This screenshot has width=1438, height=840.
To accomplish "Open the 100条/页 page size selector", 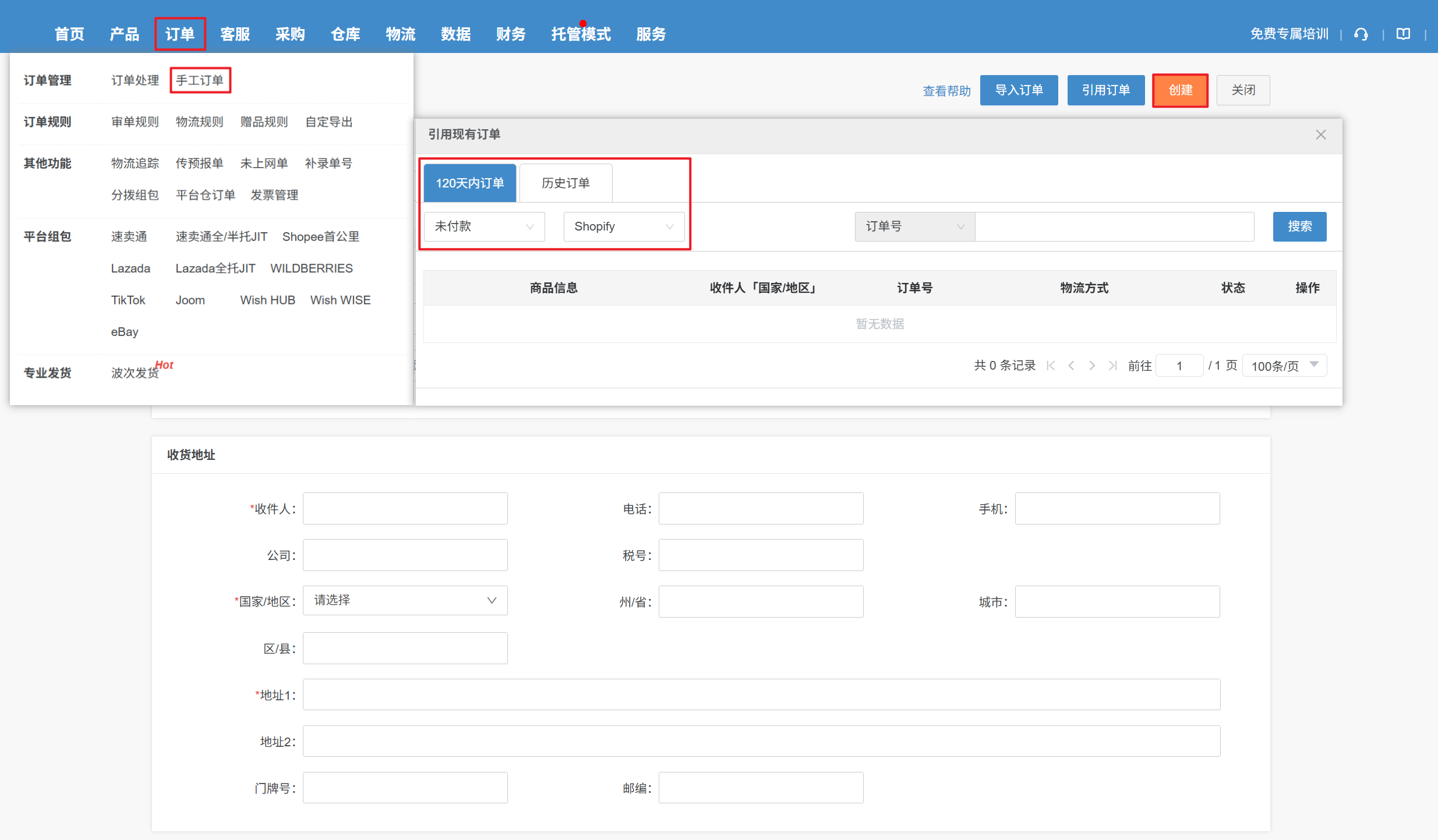I will point(1284,366).
